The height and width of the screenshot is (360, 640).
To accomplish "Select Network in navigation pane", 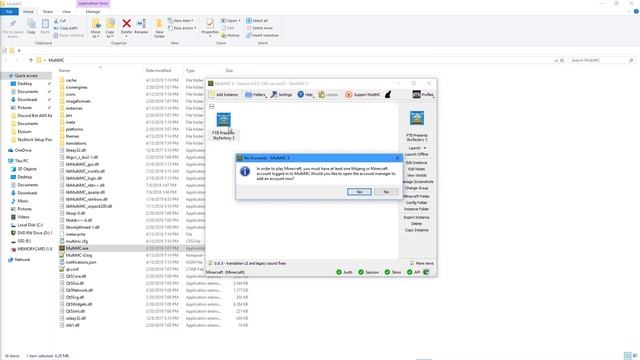I will (x=22, y=260).
